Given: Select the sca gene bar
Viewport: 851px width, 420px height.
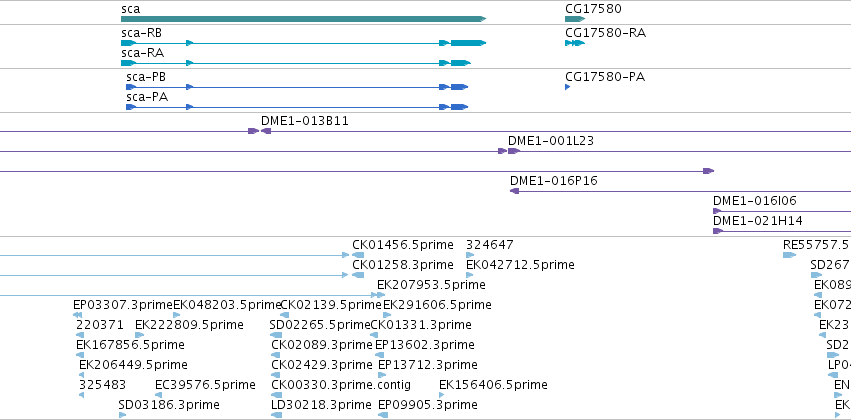Looking at the screenshot, I should [303, 19].
